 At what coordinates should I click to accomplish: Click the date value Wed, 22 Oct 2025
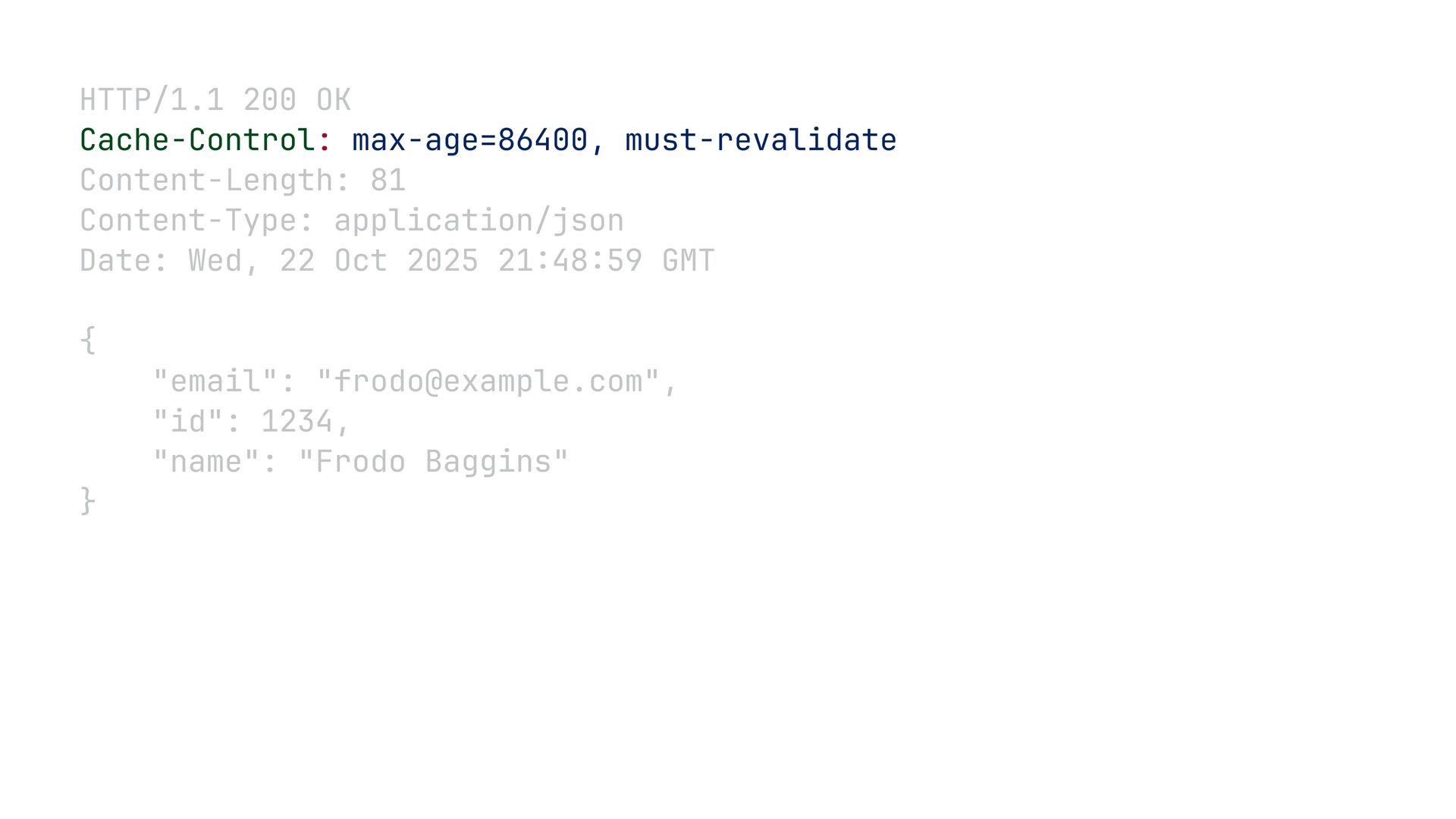pos(334,262)
